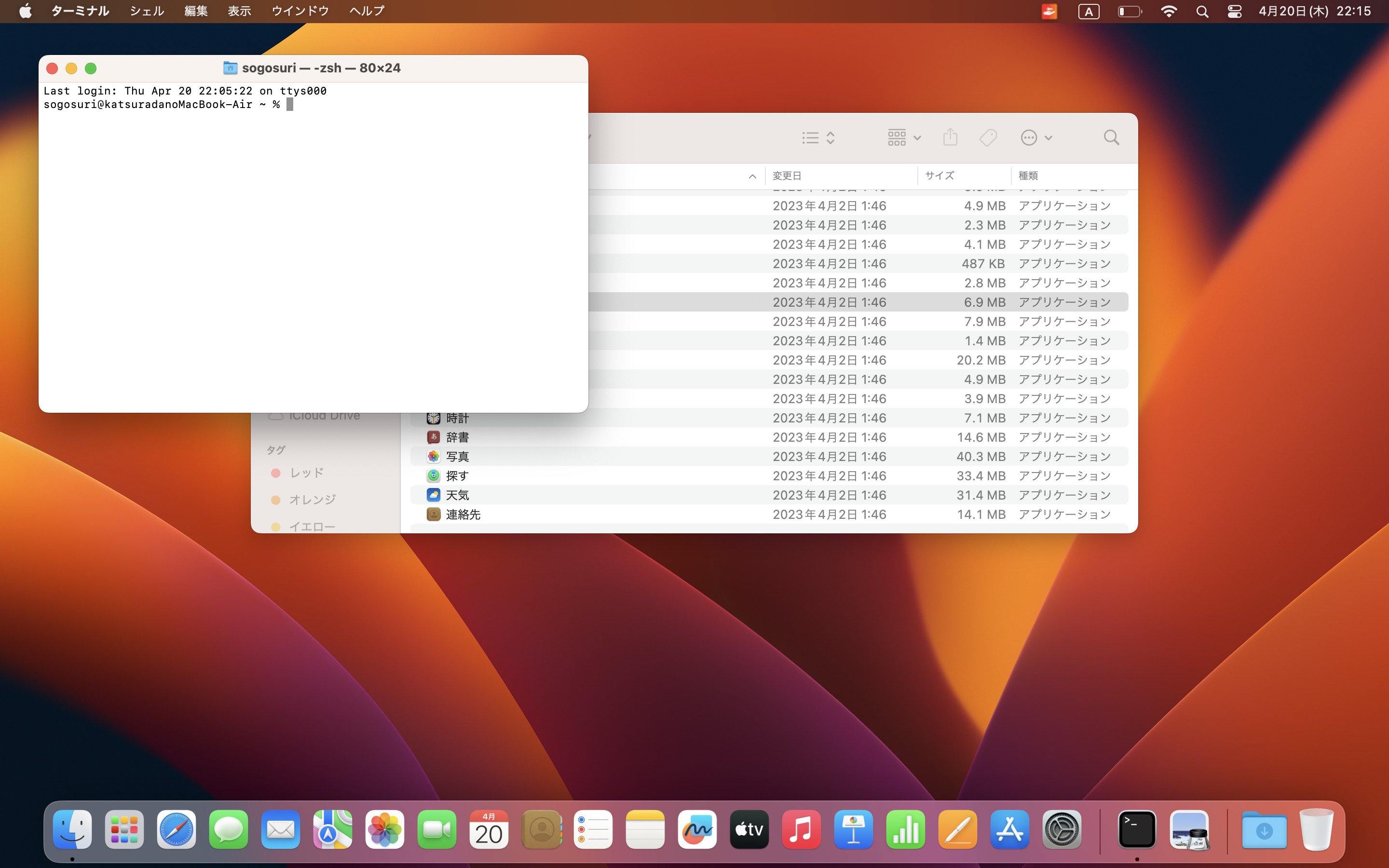The image size is (1389, 868).
Task: Open the Downloads folder in Dock
Action: [x=1265, y=829]
